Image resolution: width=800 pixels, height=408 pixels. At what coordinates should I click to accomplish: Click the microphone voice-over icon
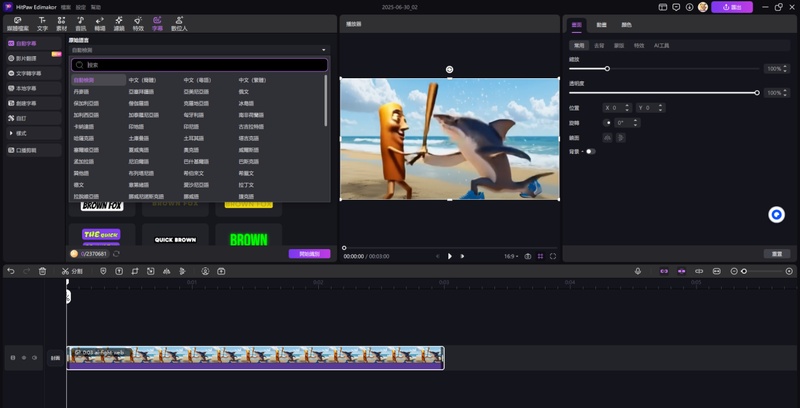click(638, 271)
